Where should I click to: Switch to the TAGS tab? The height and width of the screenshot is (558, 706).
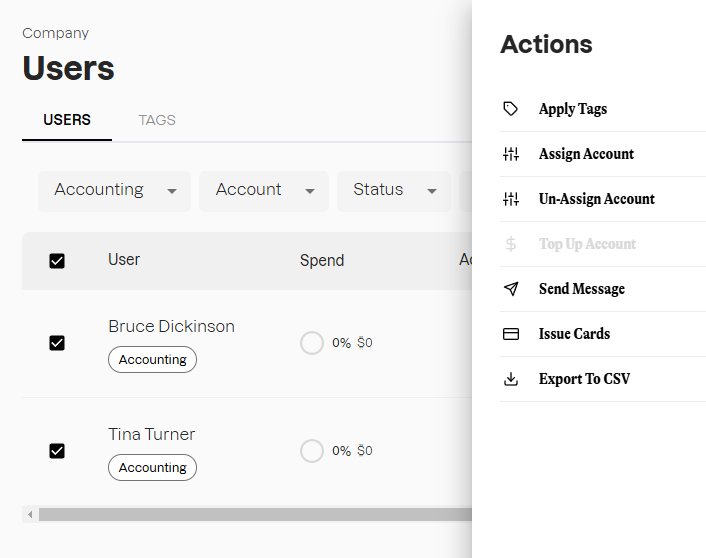pos(157,120)
